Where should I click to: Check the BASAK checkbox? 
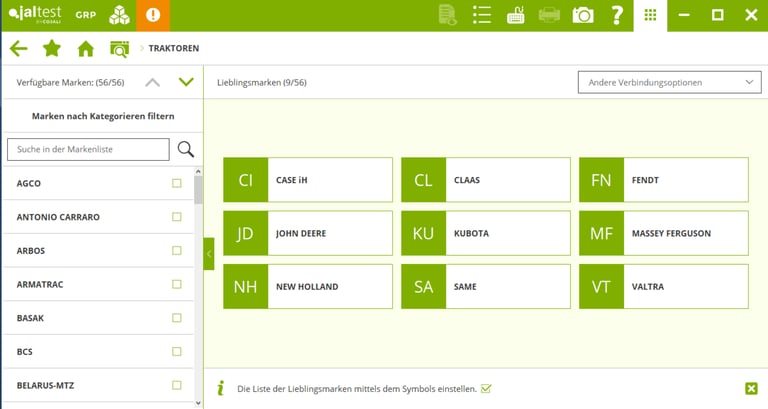177,318
